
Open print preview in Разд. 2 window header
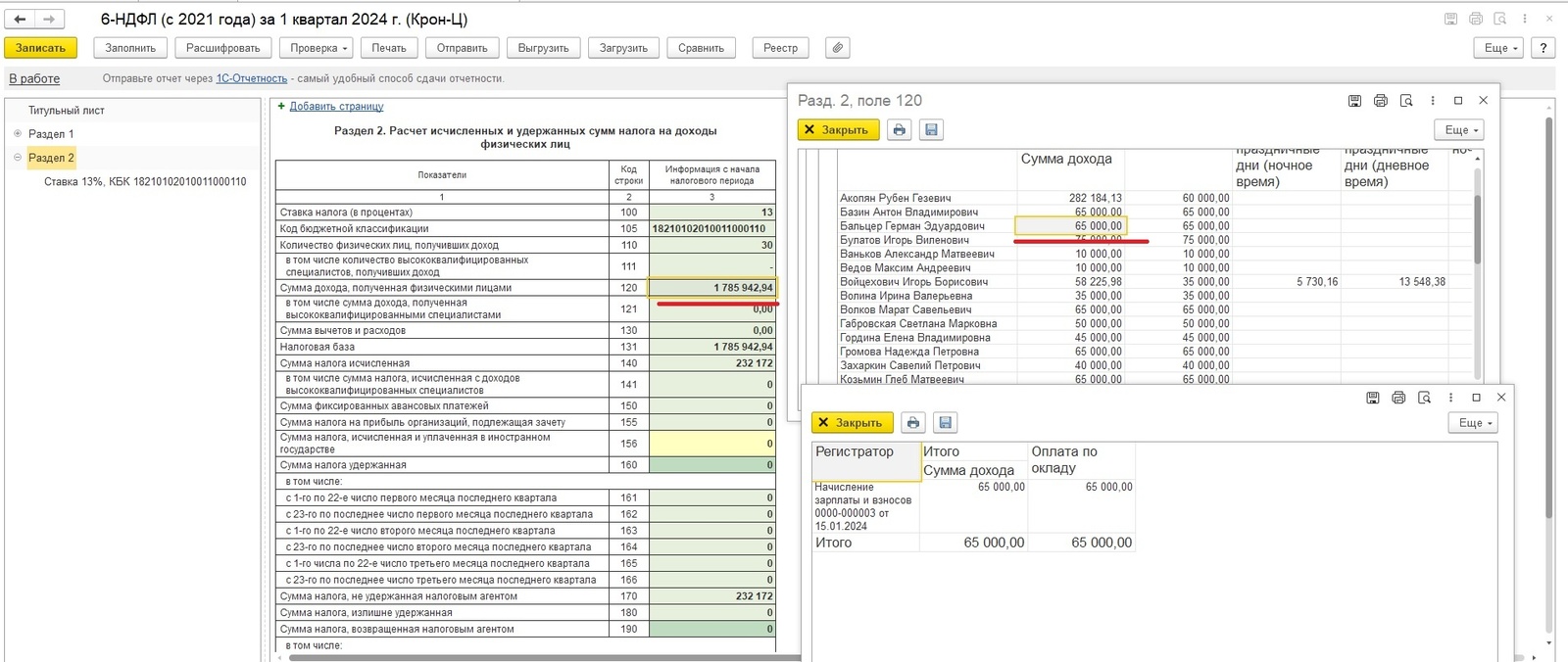1406,101
